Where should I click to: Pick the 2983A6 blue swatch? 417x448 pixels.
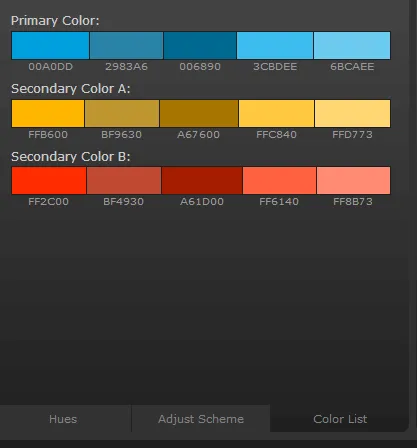[126, 46]
